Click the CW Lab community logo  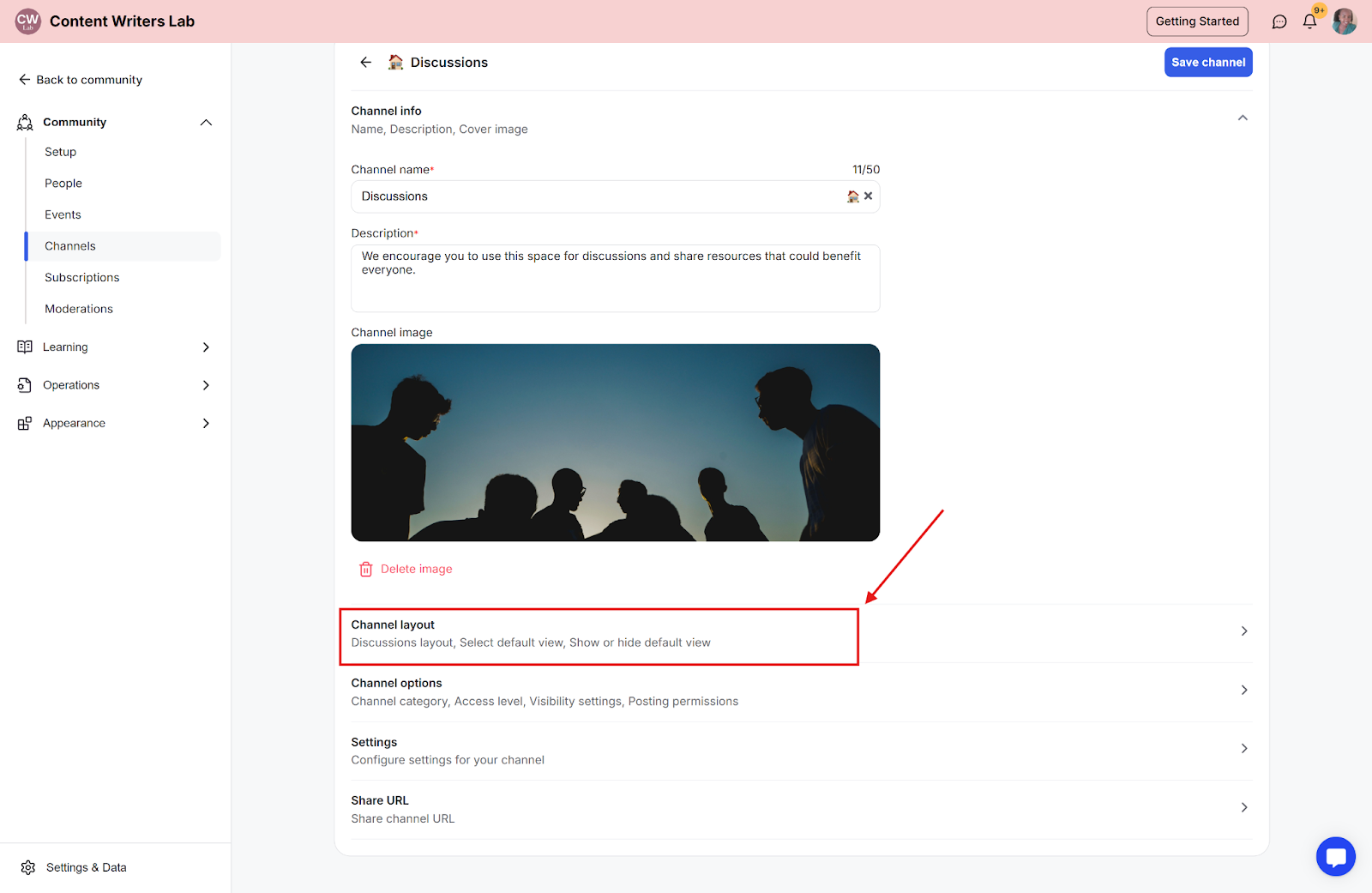pyautogui.click(x=27, y=21)
